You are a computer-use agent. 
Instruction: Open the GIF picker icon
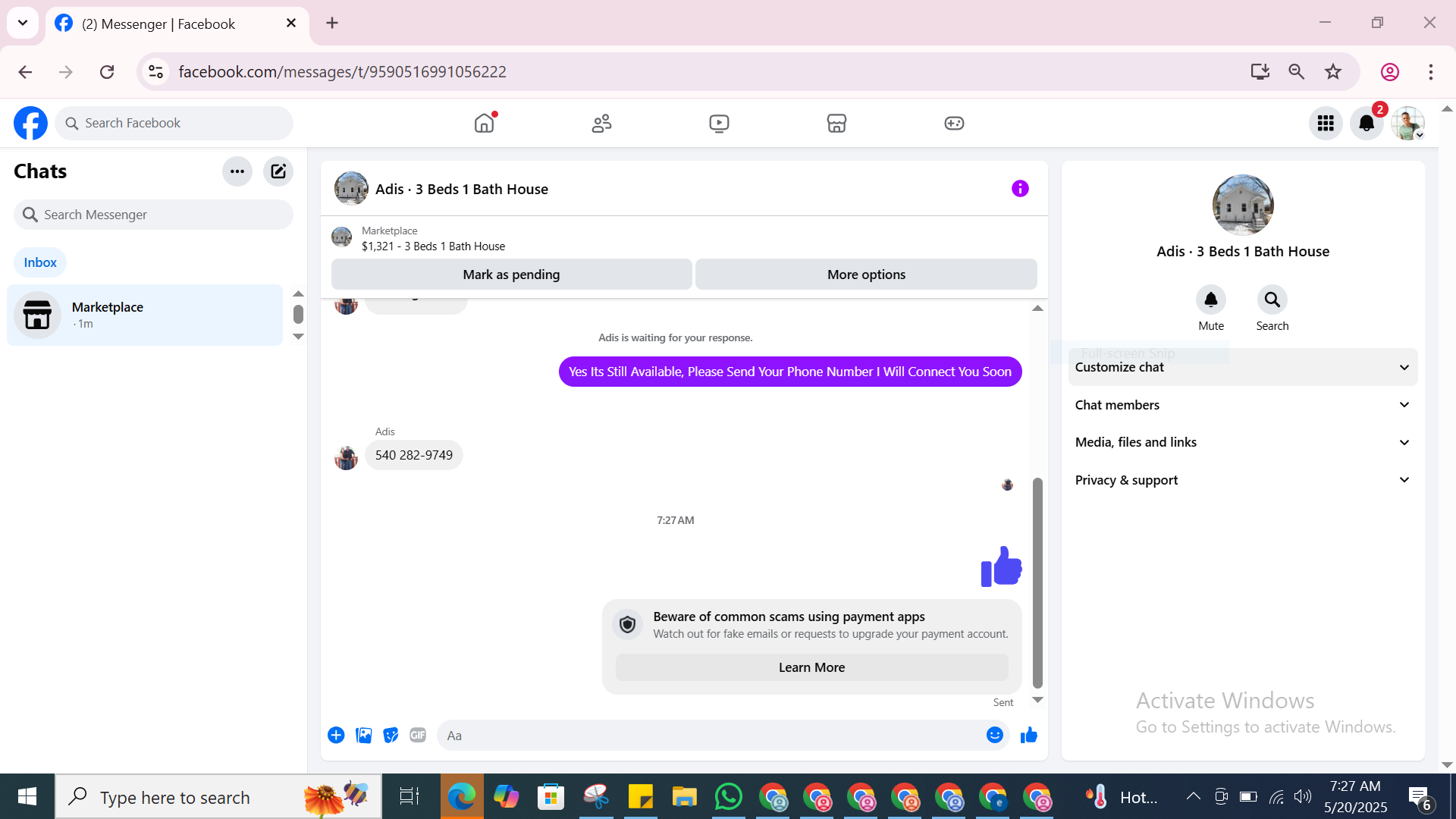tap(418, 735)
